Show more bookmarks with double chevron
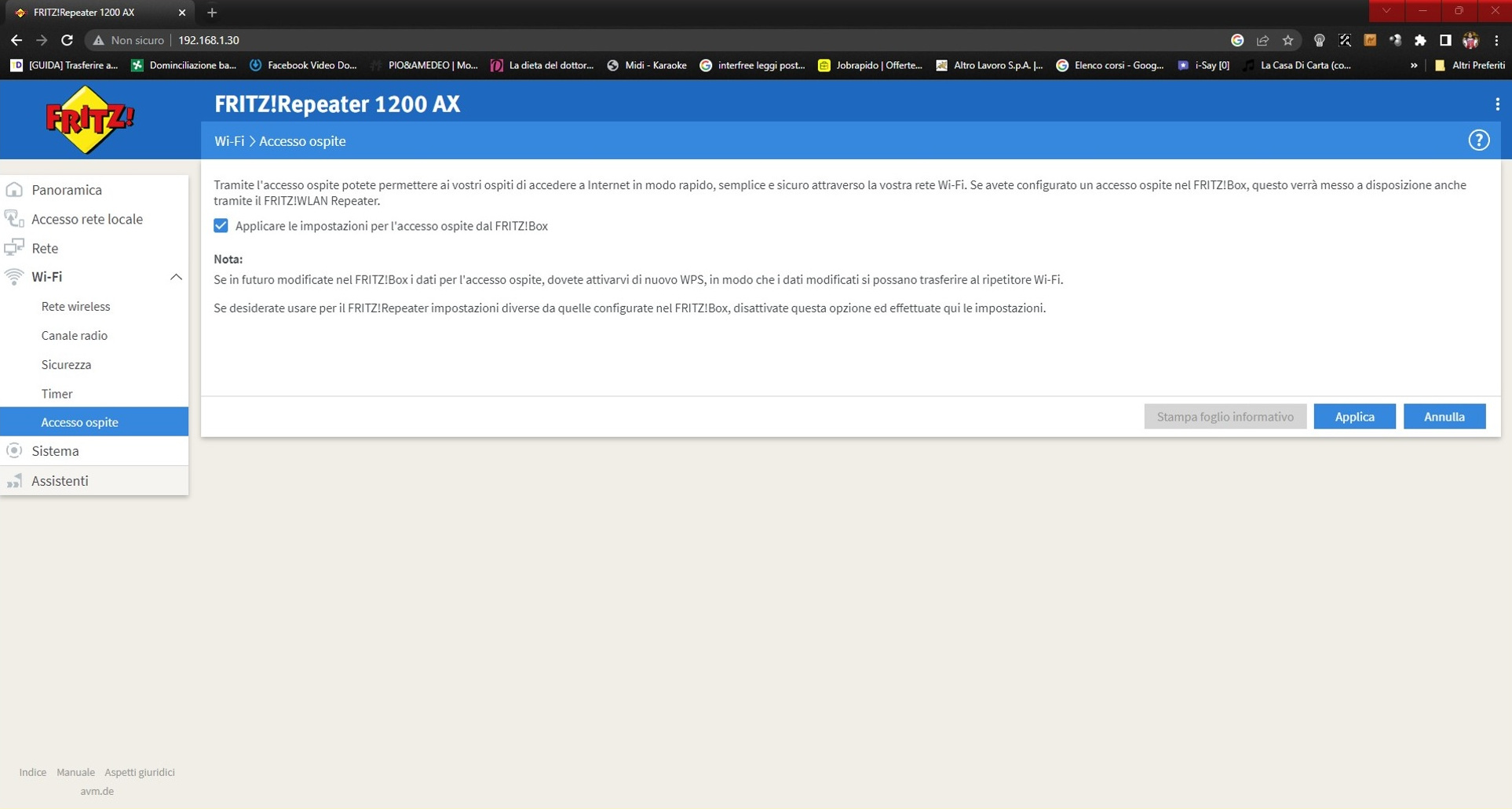Image resolution: width=1512 pixels, height=809 pixels. (1414, 65)
